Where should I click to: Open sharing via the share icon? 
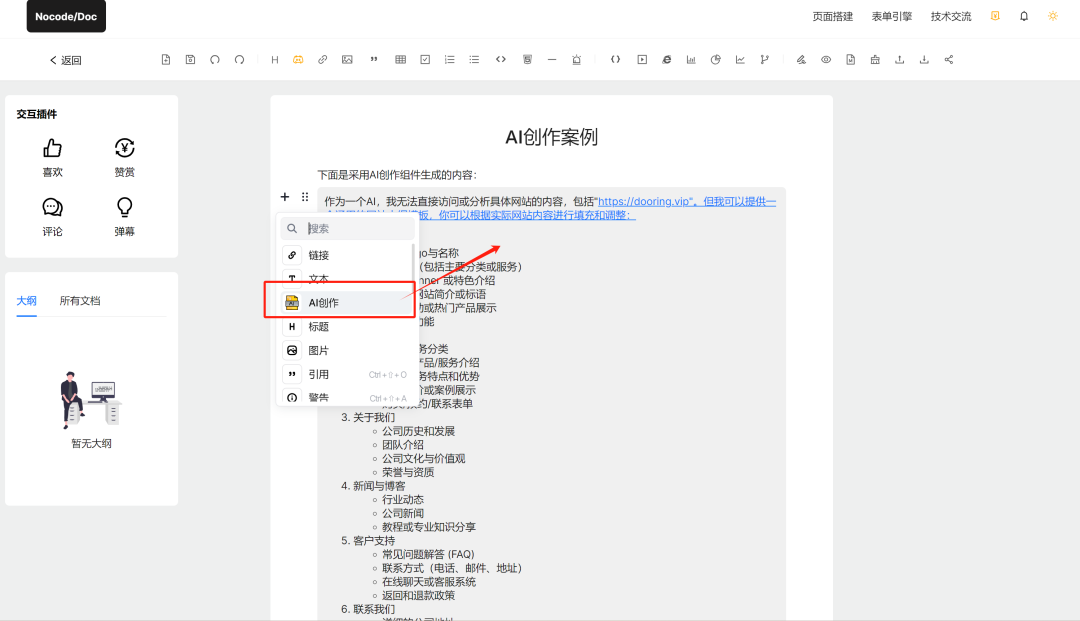(x=948, y=59)
